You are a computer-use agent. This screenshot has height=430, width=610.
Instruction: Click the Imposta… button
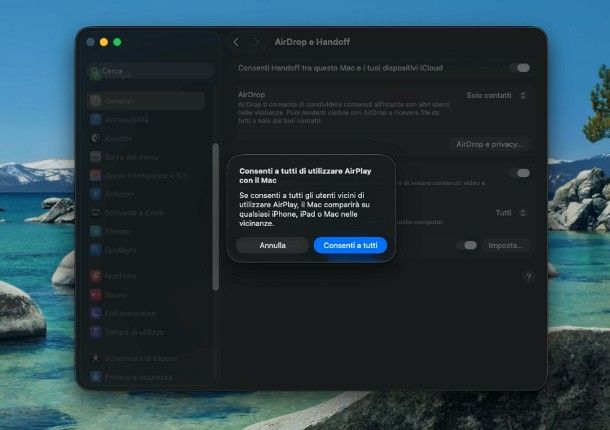pyautogui.click(x=505, y=245)
